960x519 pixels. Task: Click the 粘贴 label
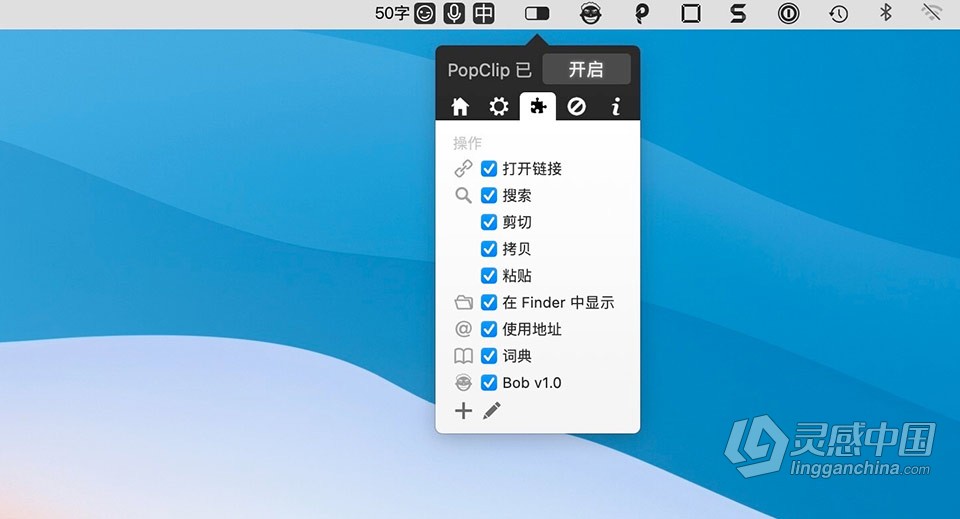[x=517, y=275]
